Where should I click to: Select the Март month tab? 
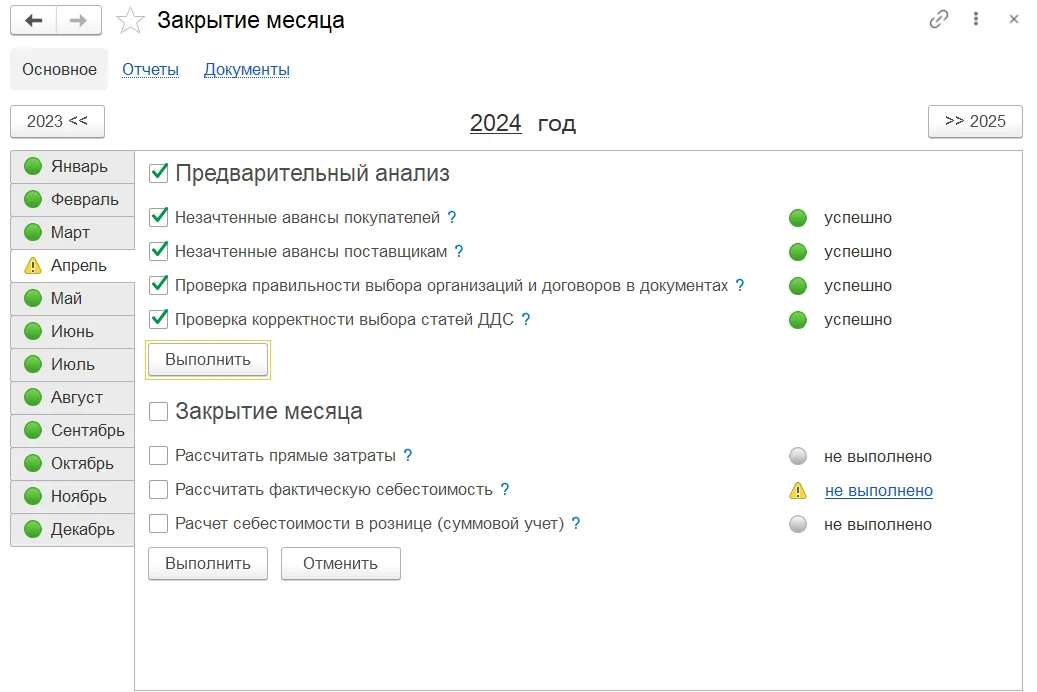tap(73, 233)
